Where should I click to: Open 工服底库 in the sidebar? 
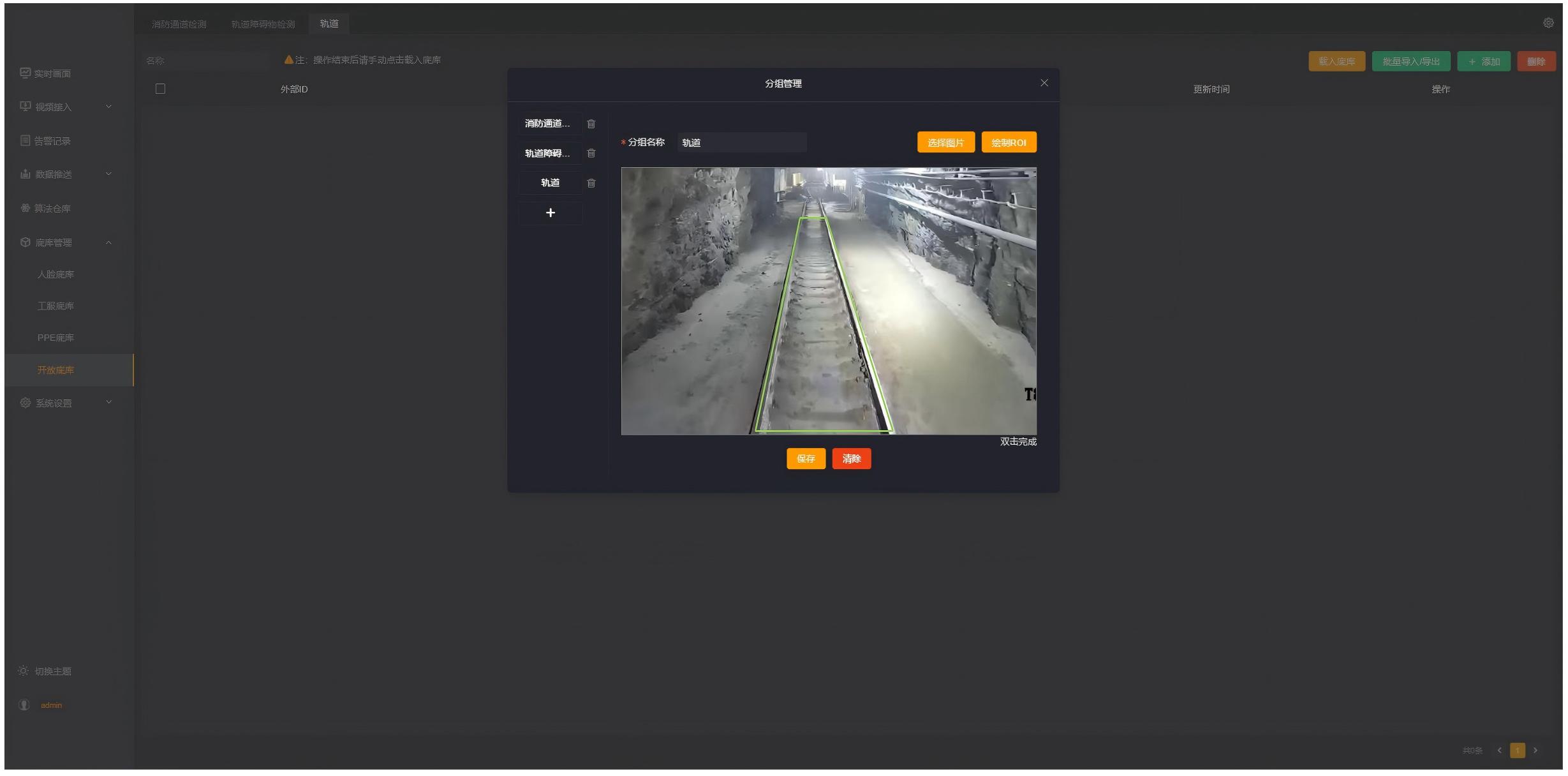coord(55,306)
